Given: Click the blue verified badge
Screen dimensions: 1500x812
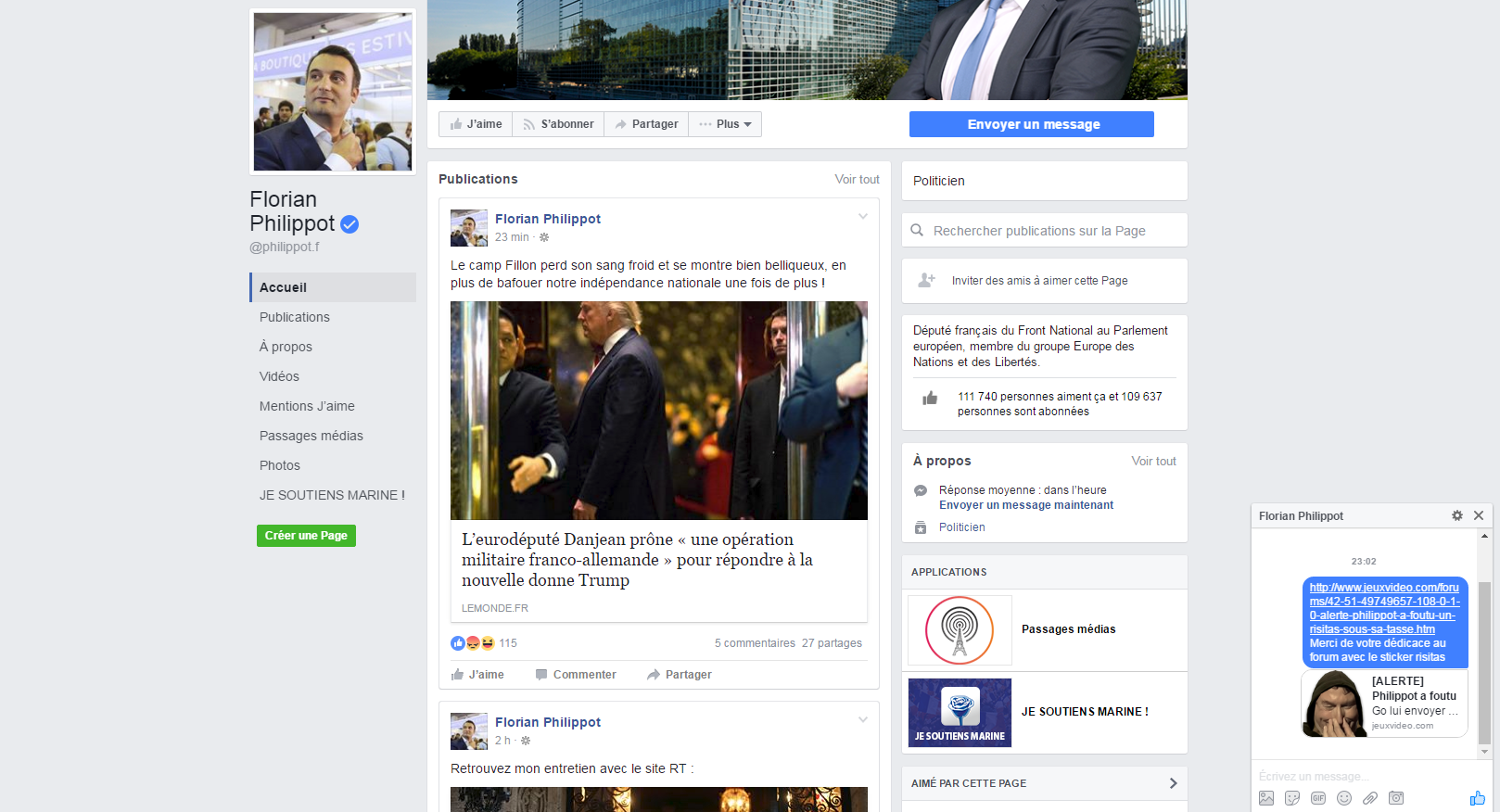Looking at the screenshot, I should pyautogui.click(x=350, y=223).
